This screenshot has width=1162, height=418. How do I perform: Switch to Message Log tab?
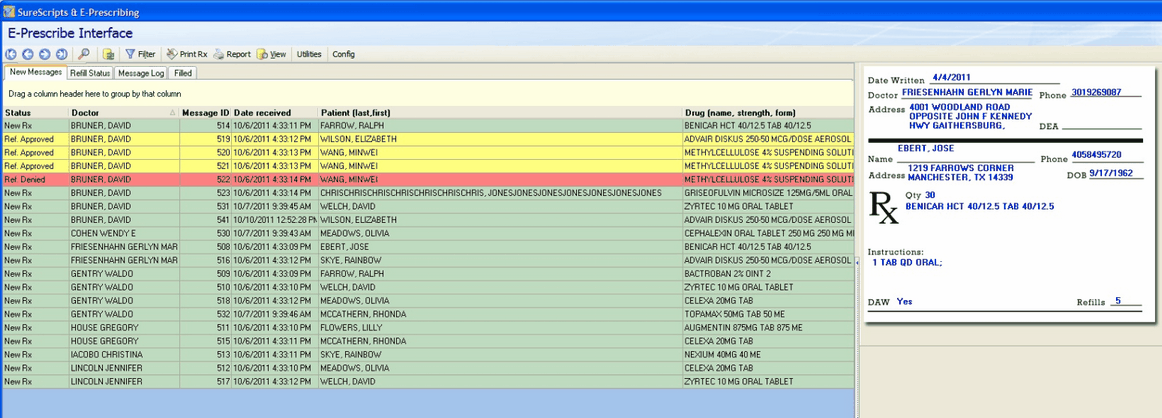pos(141,73)
